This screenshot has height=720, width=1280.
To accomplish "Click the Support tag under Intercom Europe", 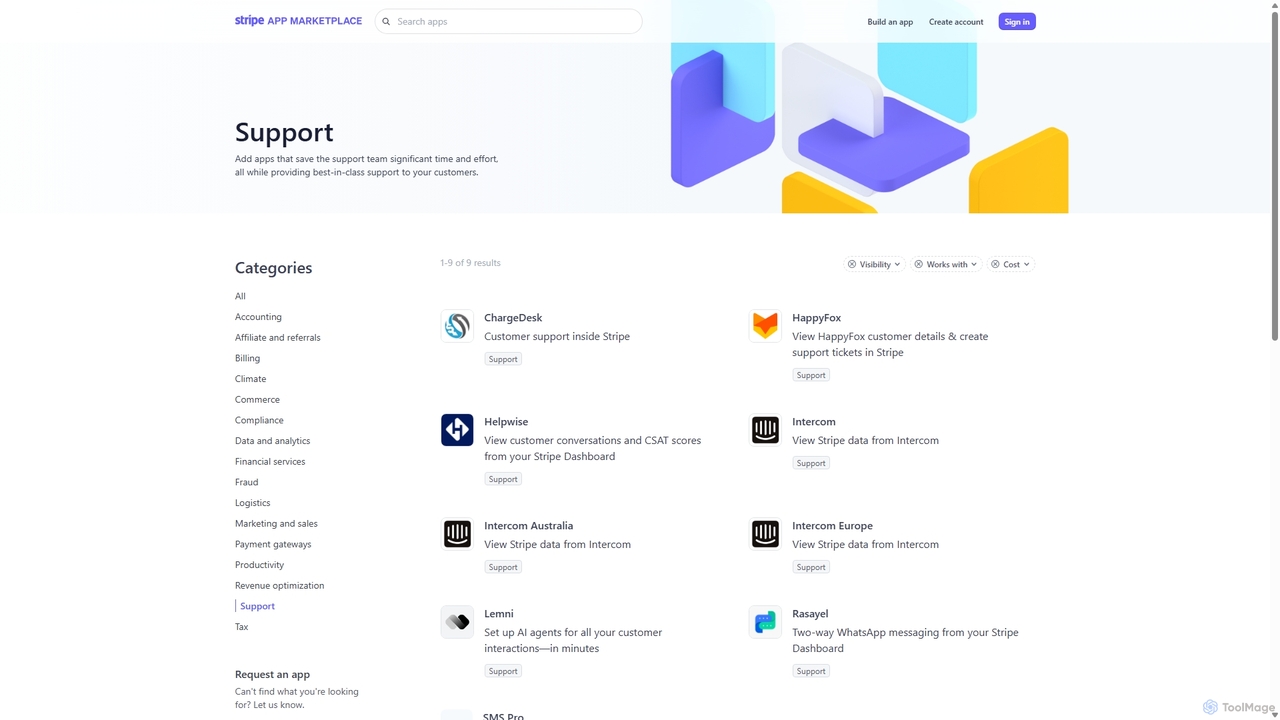I will [x=811, y=567].
